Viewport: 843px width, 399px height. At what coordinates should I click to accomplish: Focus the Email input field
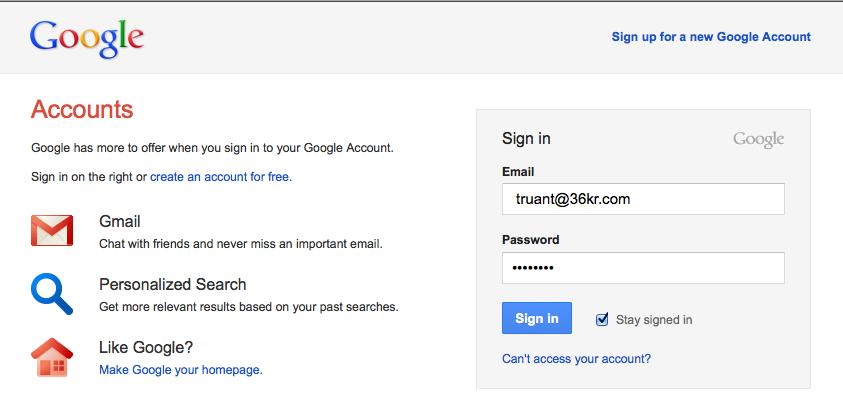tap(643, 199)
